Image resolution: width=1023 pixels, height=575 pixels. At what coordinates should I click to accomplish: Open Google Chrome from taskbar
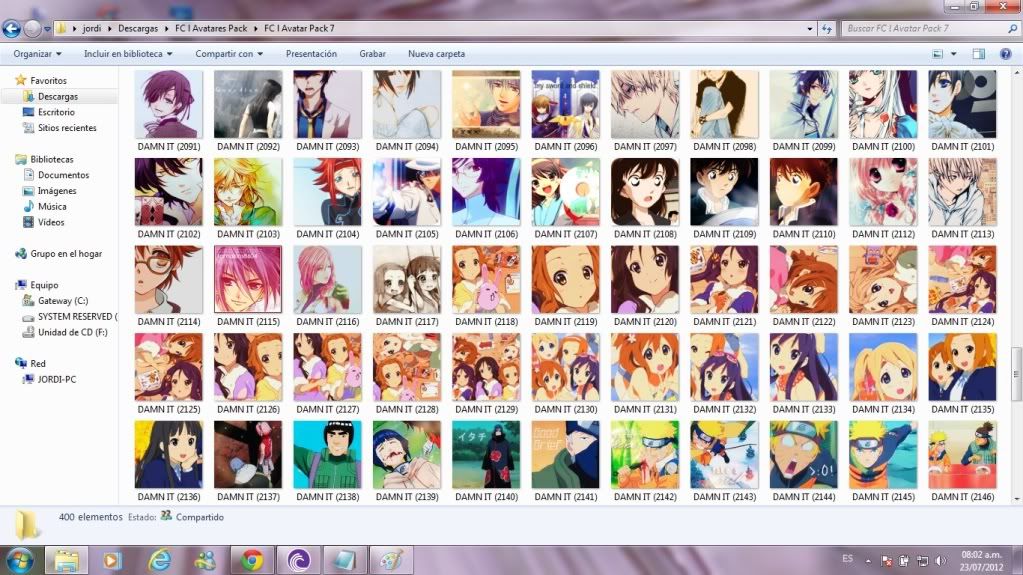(x=252, y=561)
